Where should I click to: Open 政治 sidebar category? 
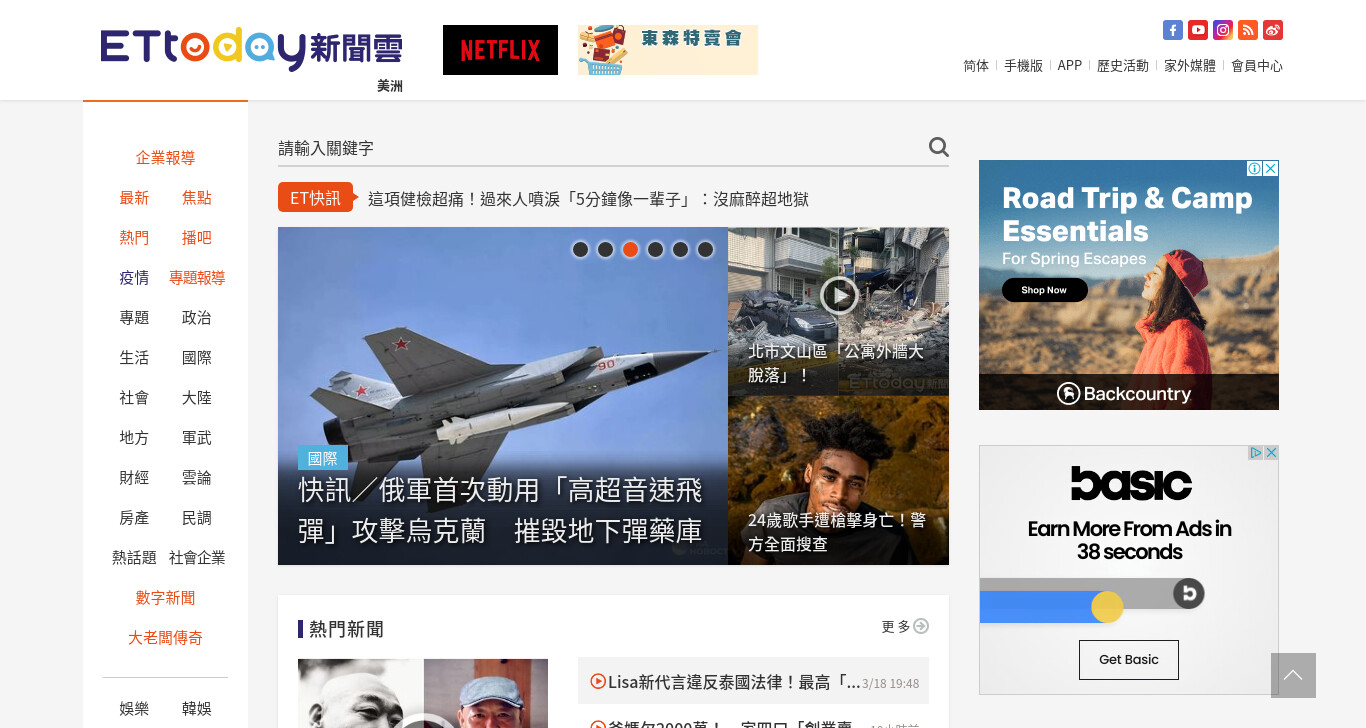click(197, 318)
